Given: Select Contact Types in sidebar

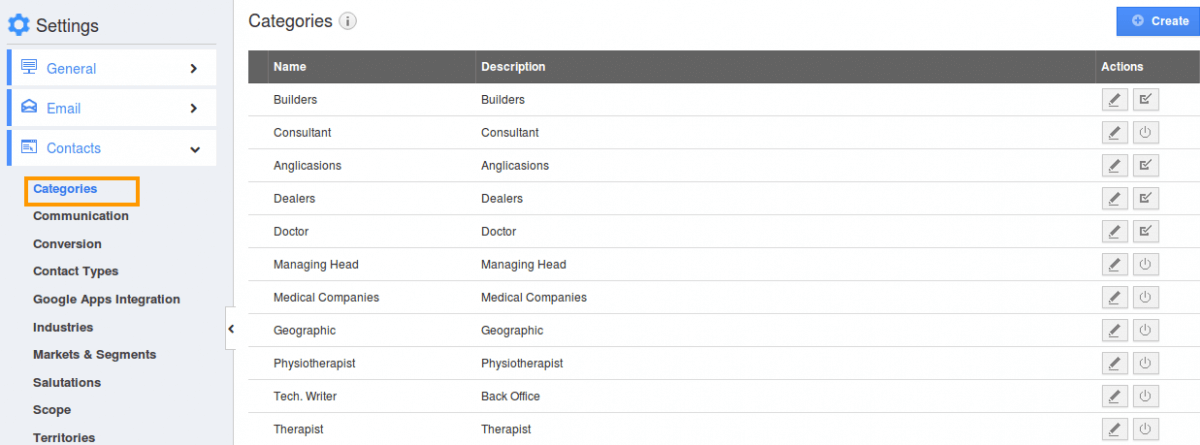Looking at the screenshot, I should coord(76,271).
